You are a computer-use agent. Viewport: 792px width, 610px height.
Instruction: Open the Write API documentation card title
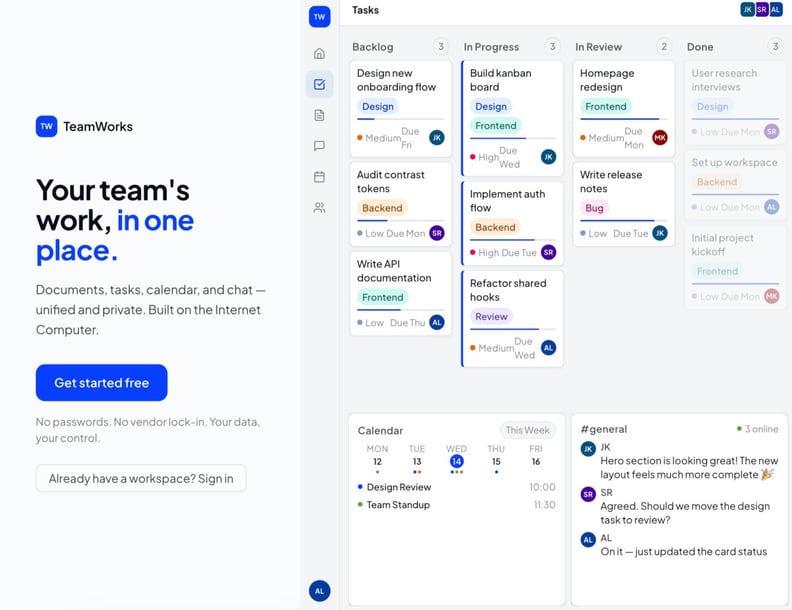[x=394, y=271]
